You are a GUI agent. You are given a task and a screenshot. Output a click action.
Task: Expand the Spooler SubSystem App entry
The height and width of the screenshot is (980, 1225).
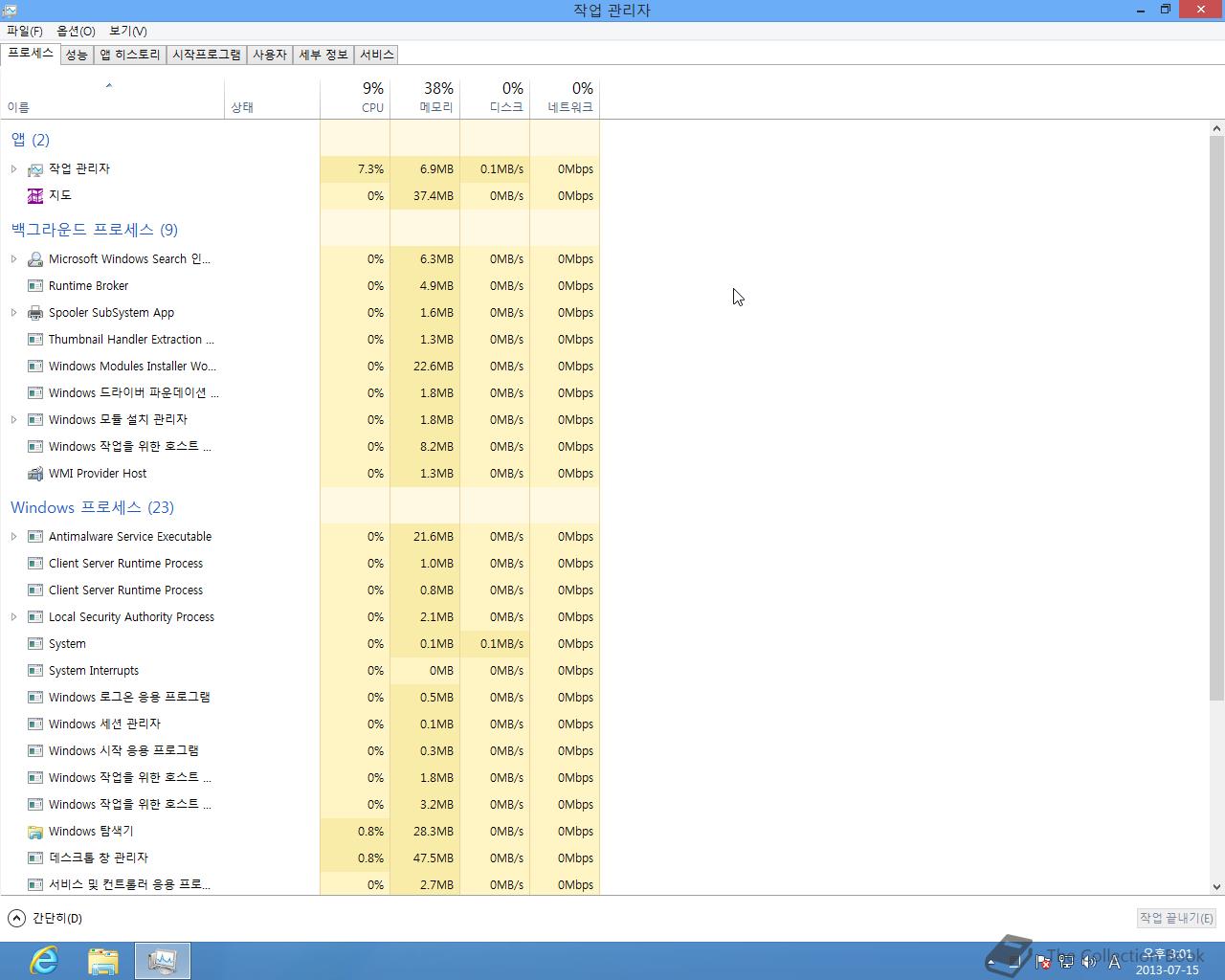13,312
